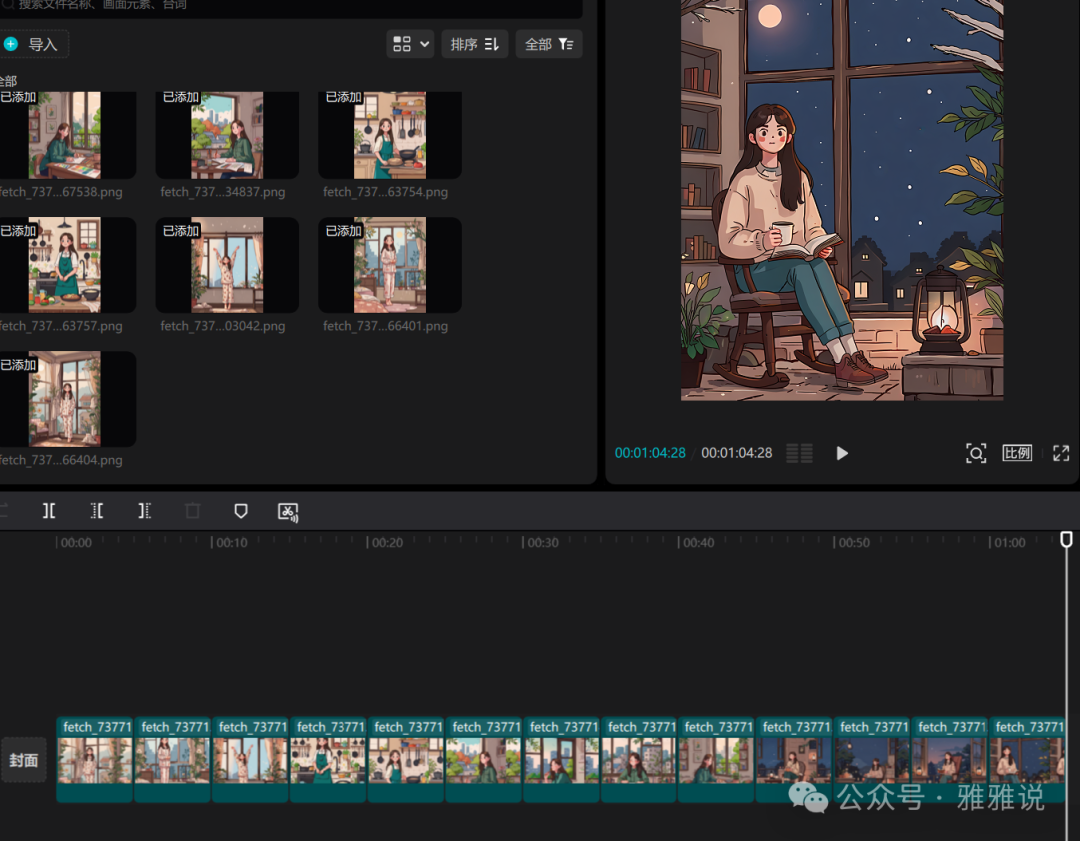This screenshot has height=841, width=1080.
Task: Select thumbnail fetch_737...34837.png
Action: [227, 135]
